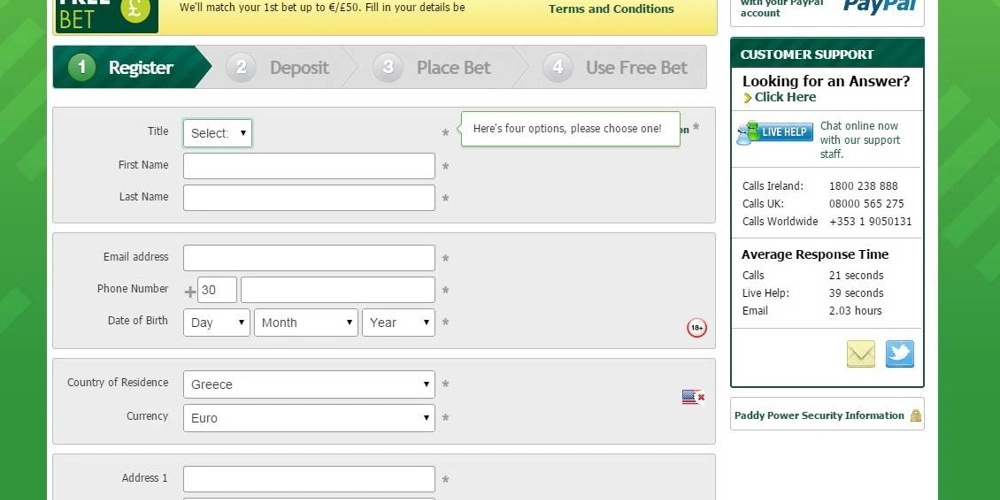This screenshot has height=500, width=1000.
Task: Click the yellow arrow beside Click Here
Action: tap(747, 98)
